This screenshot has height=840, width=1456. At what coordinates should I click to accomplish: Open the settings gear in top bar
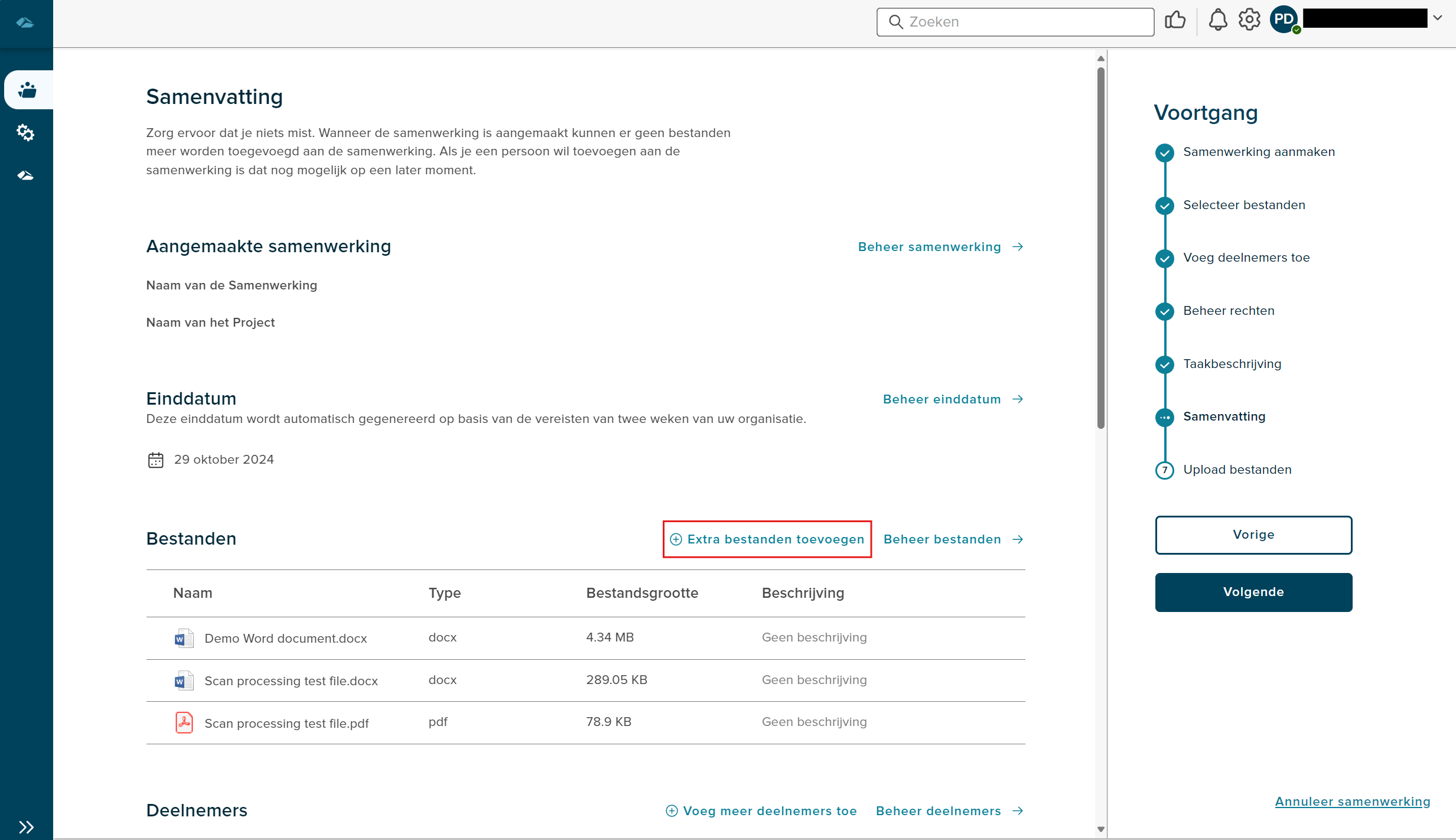[x=1249, y=20]
